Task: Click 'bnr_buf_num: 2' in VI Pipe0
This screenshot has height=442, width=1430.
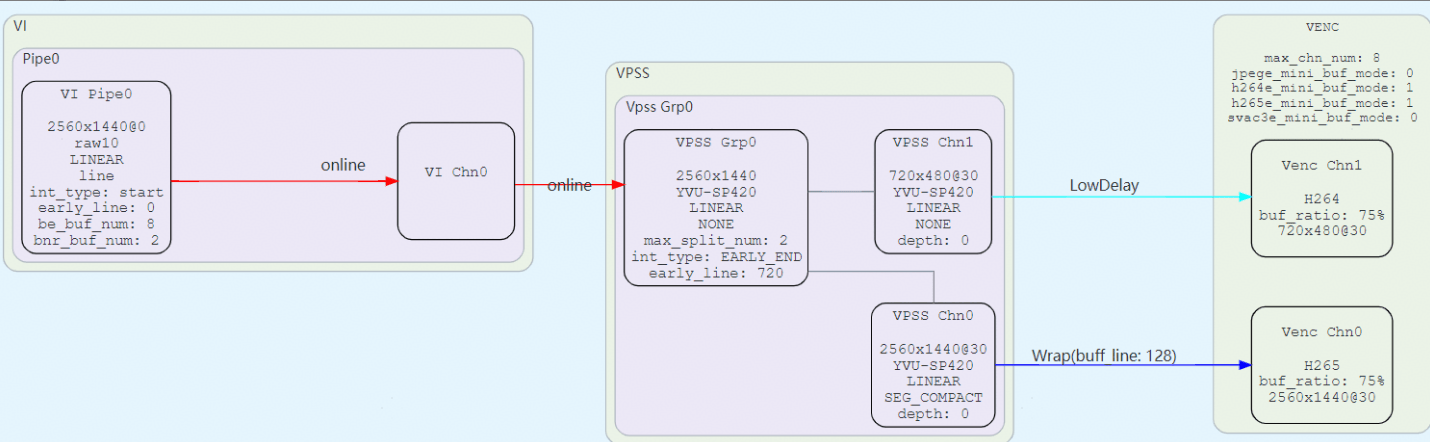Action: coord(96,241)
